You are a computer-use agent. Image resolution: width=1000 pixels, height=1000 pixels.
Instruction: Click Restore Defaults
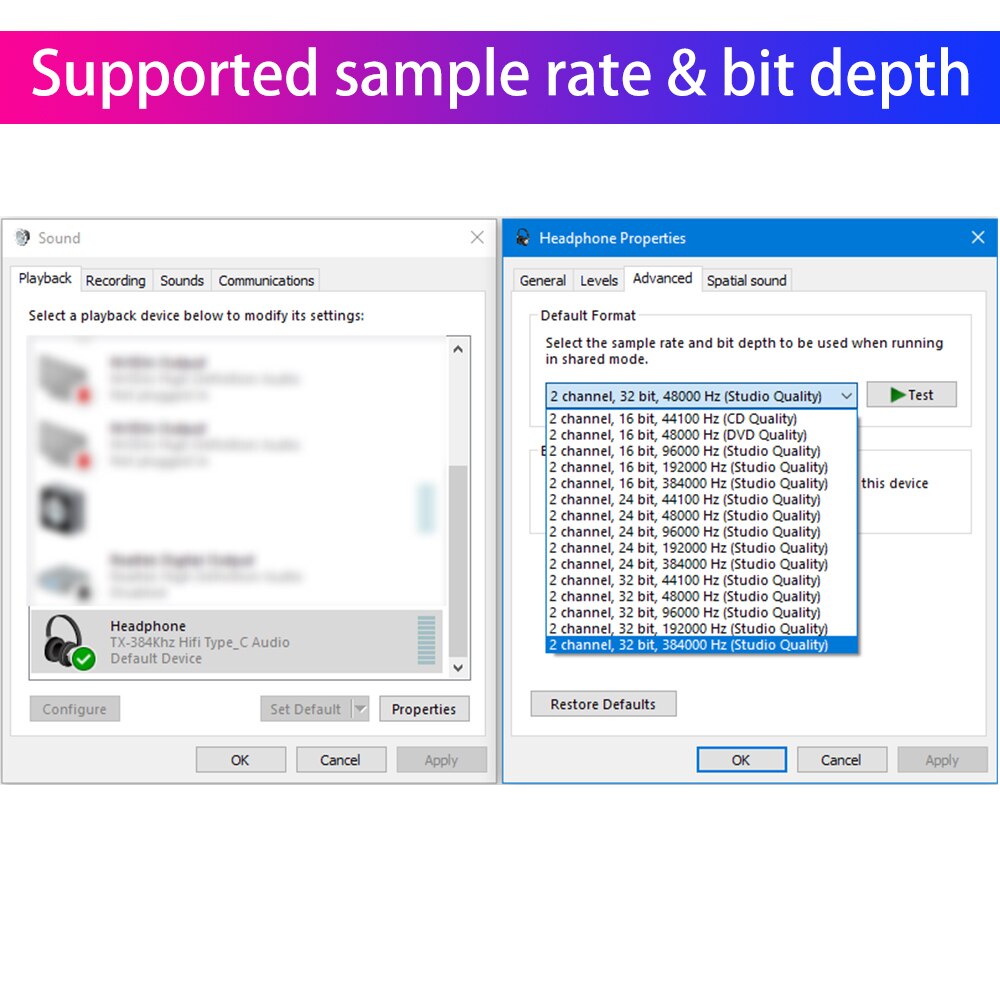point(603,704)
